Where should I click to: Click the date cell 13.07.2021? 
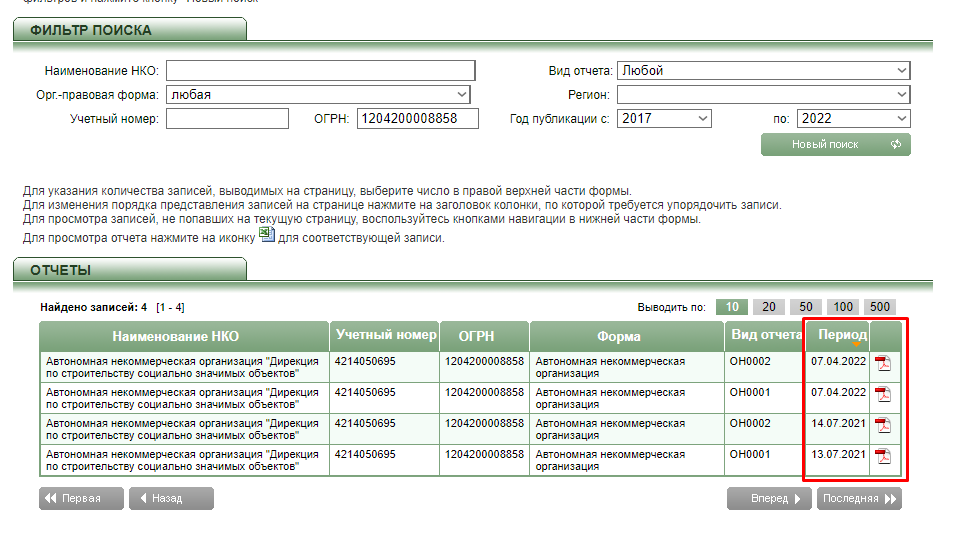click(x=838, y=455)
